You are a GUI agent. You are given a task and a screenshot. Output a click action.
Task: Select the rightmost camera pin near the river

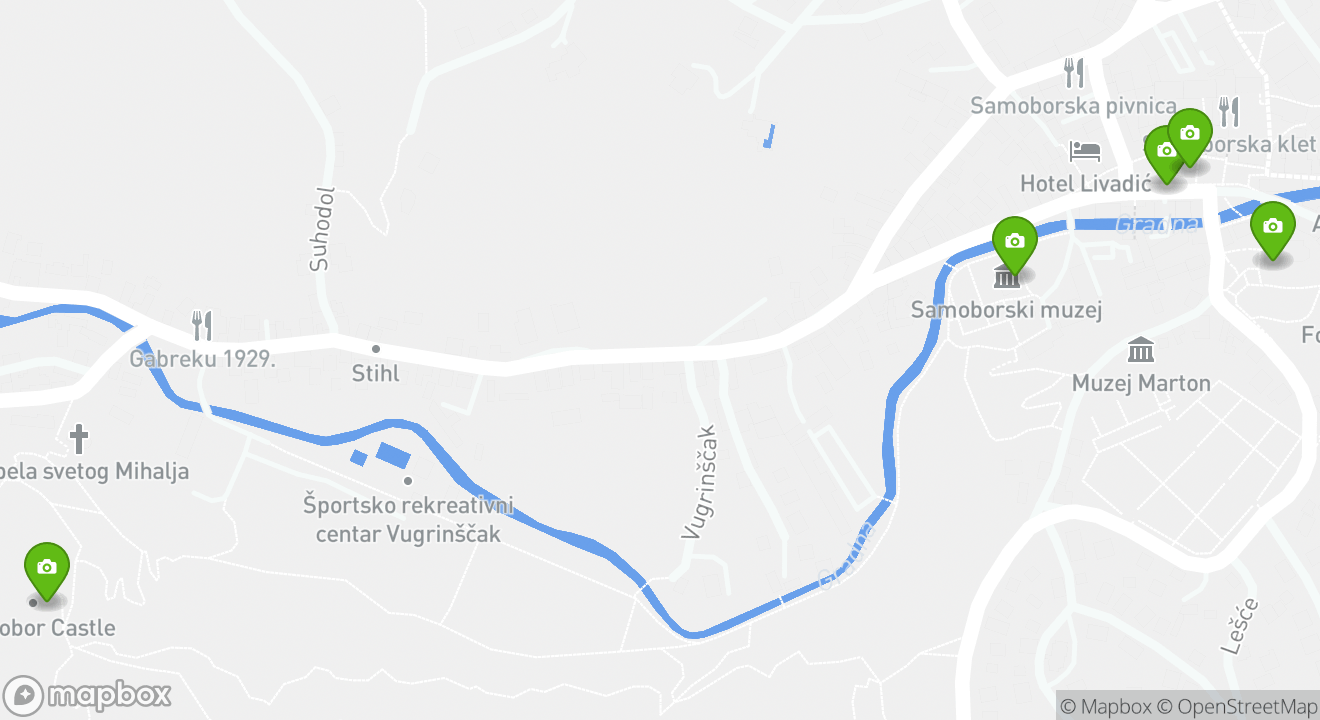pos(1272,229)
